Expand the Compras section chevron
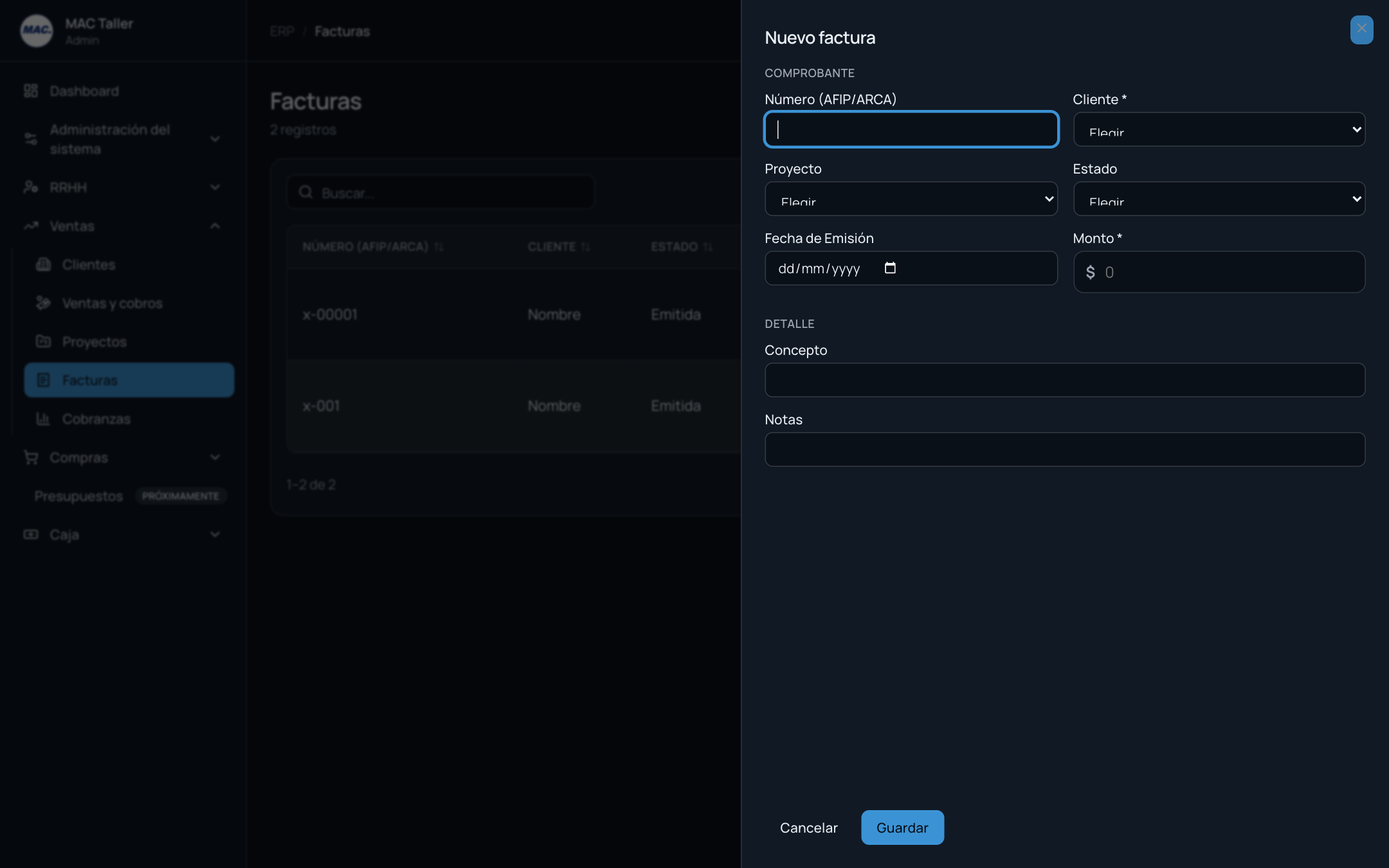 [x=215, y=457]
